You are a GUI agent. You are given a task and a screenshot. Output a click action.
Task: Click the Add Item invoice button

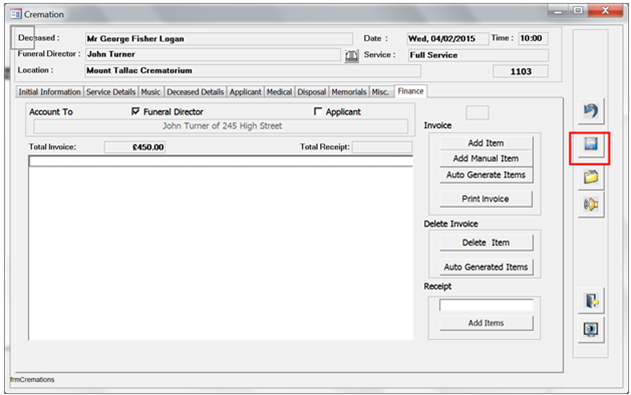tap(486, 143)
